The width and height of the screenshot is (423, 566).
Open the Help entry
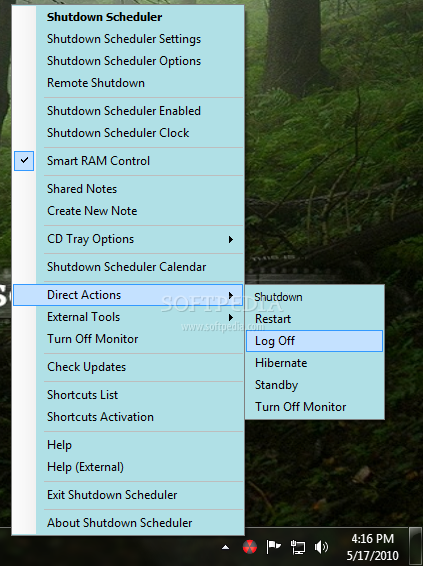coord(128,445)
